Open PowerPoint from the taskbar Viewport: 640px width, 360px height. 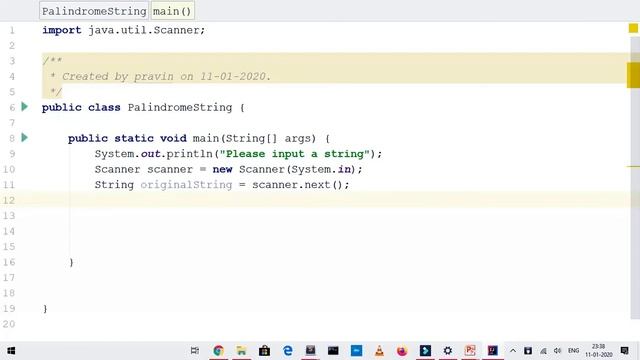(470, 351)
